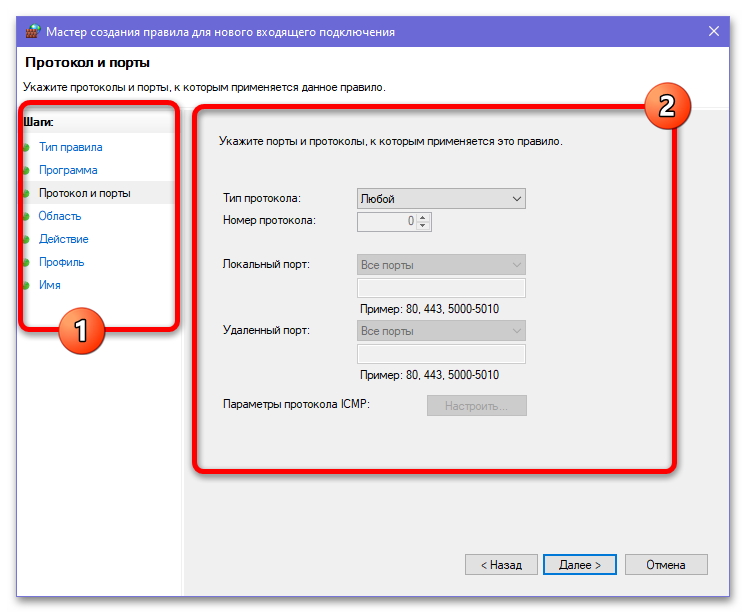Go to the Программа step

68,170
